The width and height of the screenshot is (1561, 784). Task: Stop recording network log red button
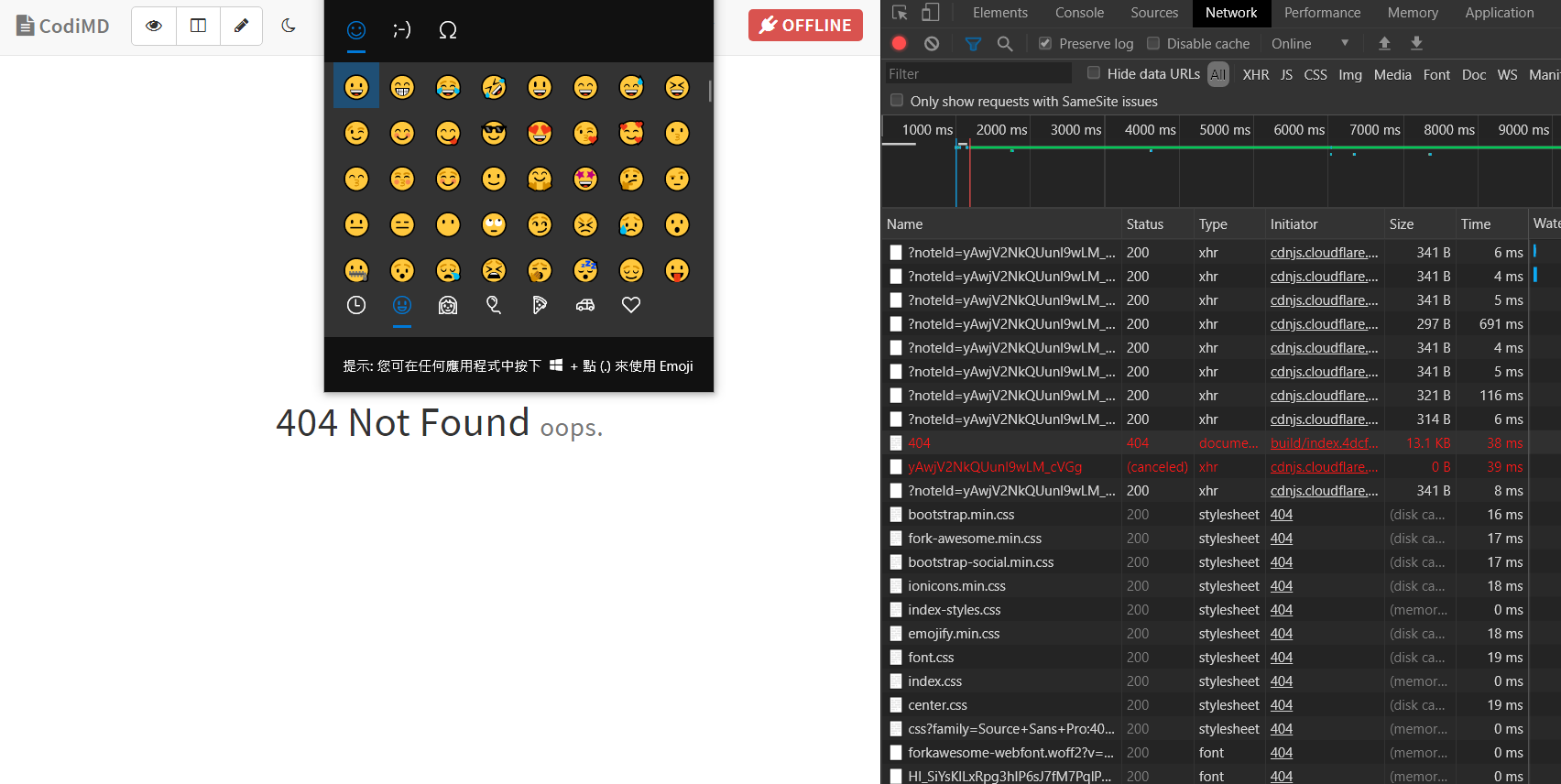(900, 43)
